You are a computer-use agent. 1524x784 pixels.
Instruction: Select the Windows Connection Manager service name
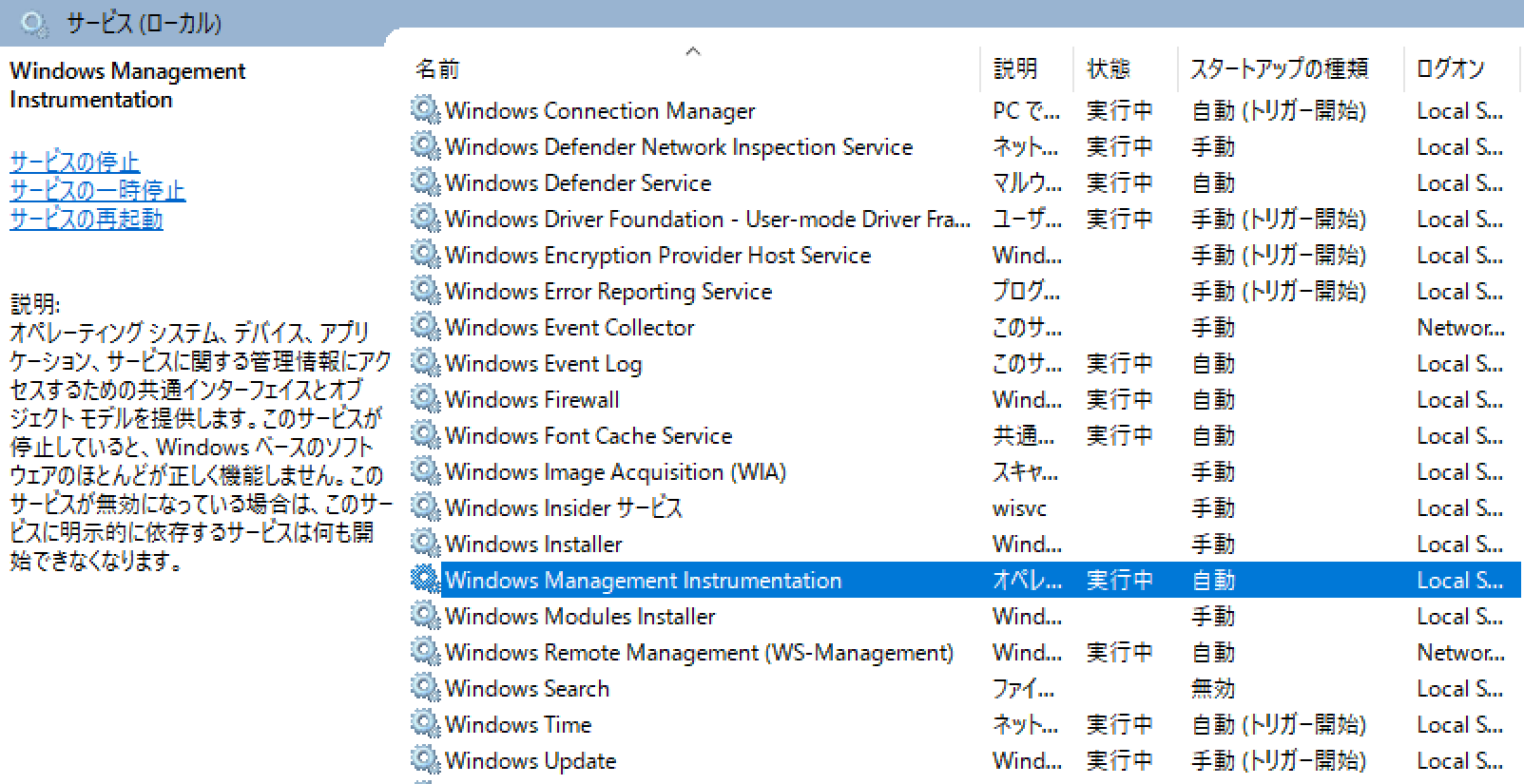coord(600,111)
